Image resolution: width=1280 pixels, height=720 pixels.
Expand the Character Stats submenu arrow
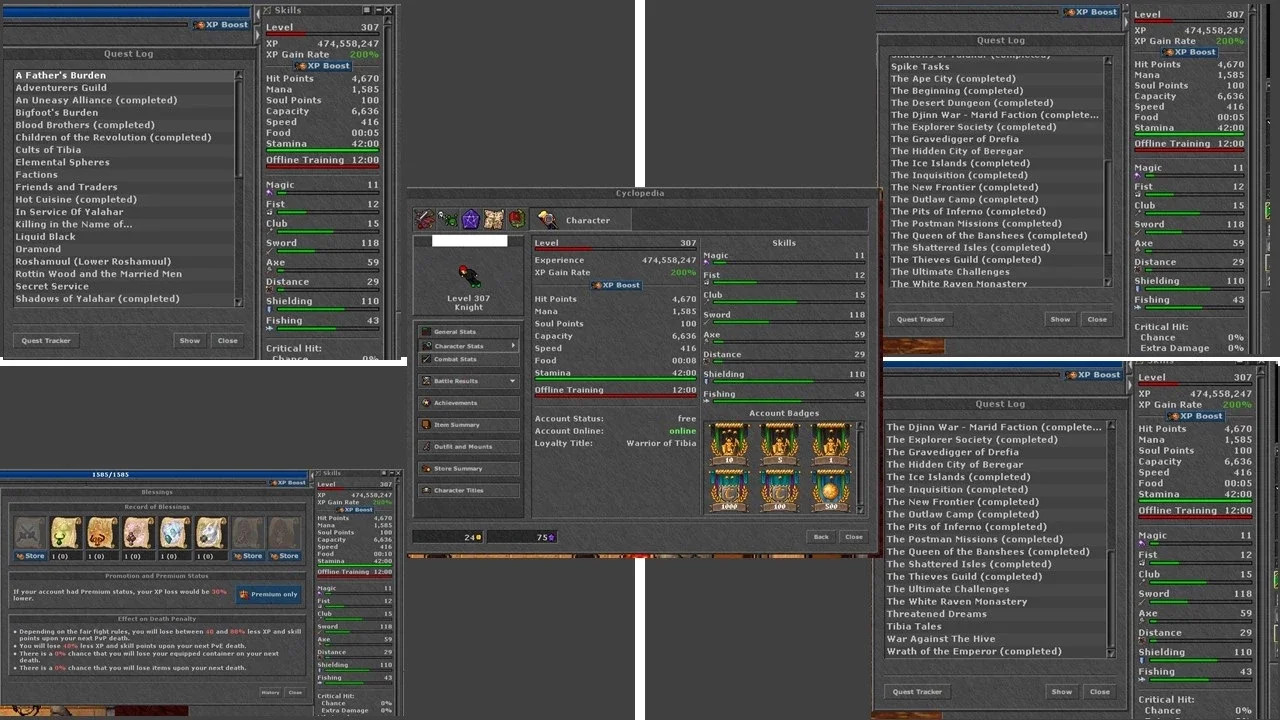click(514, 346)
